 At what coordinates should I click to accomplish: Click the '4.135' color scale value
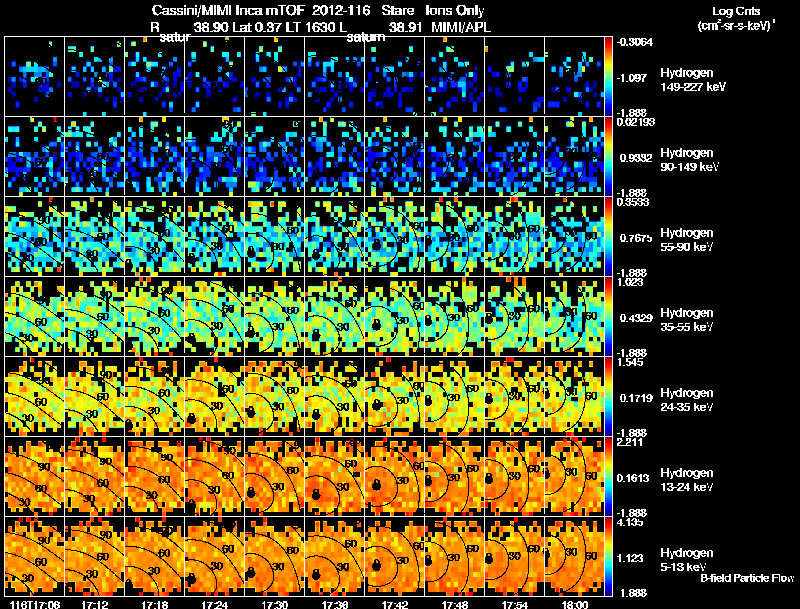[x=630, y=522]
